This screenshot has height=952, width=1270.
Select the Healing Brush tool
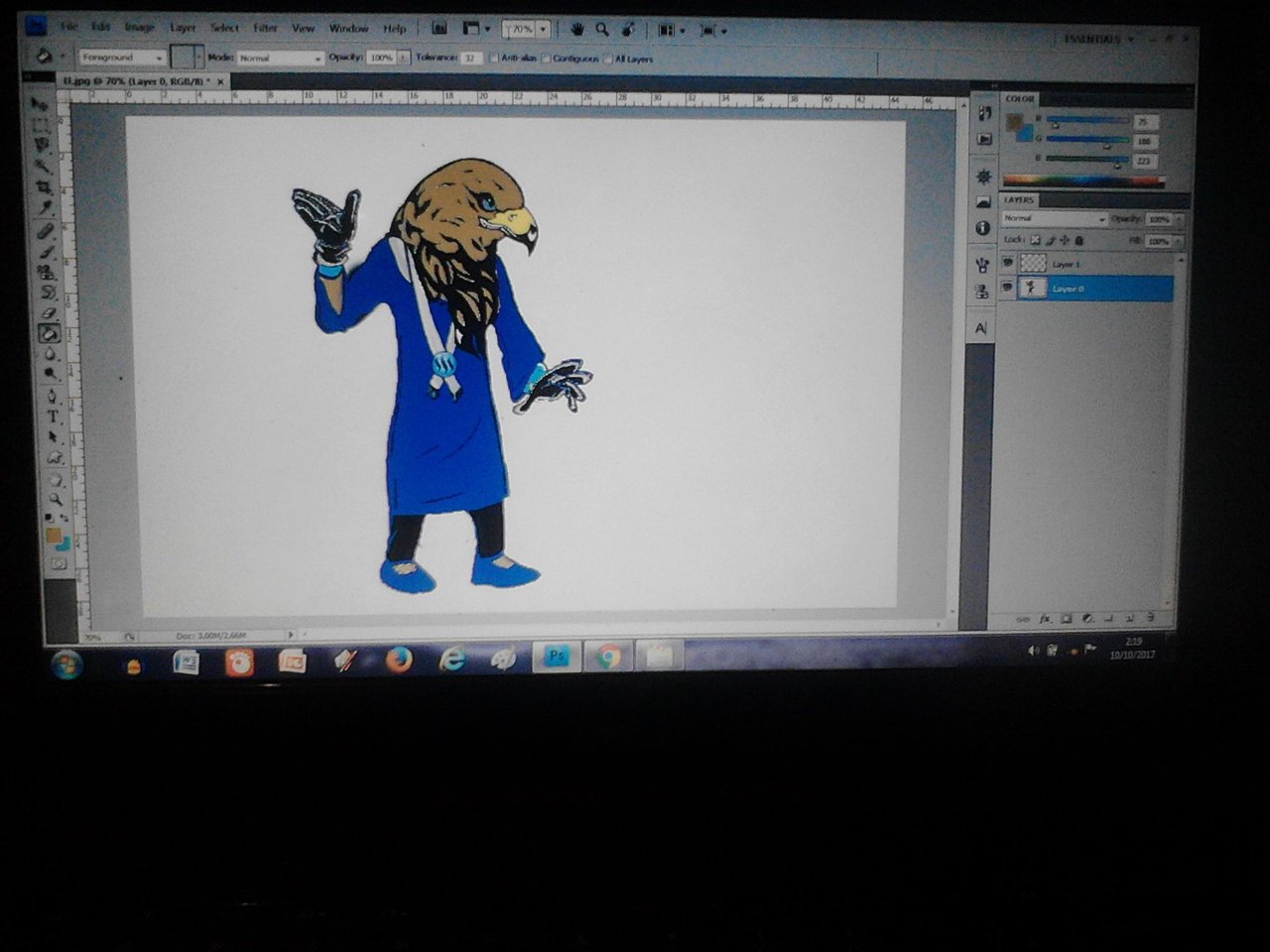(47, 231)
